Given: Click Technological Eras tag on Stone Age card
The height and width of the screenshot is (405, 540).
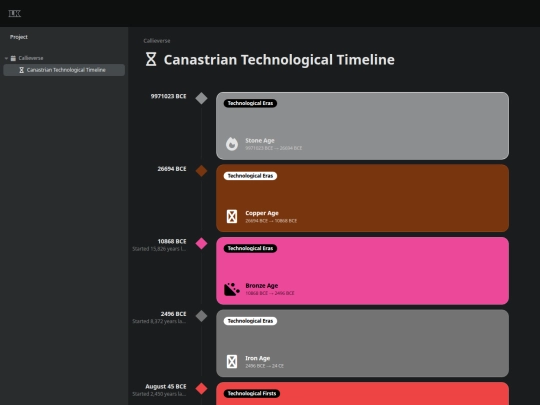Looking at the screenshot, I should 250,103.
